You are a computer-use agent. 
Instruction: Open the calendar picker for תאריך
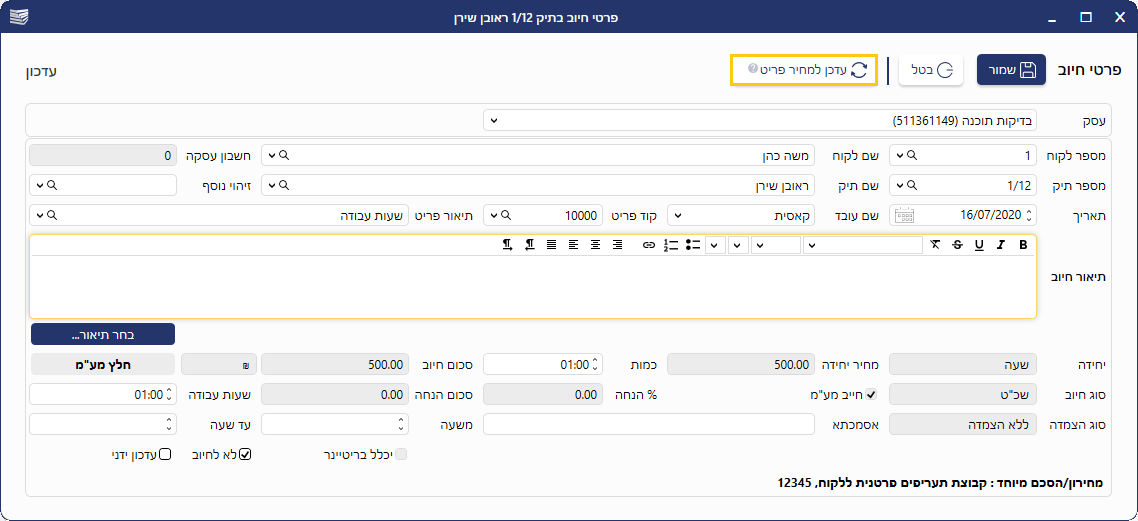(904, 215)
